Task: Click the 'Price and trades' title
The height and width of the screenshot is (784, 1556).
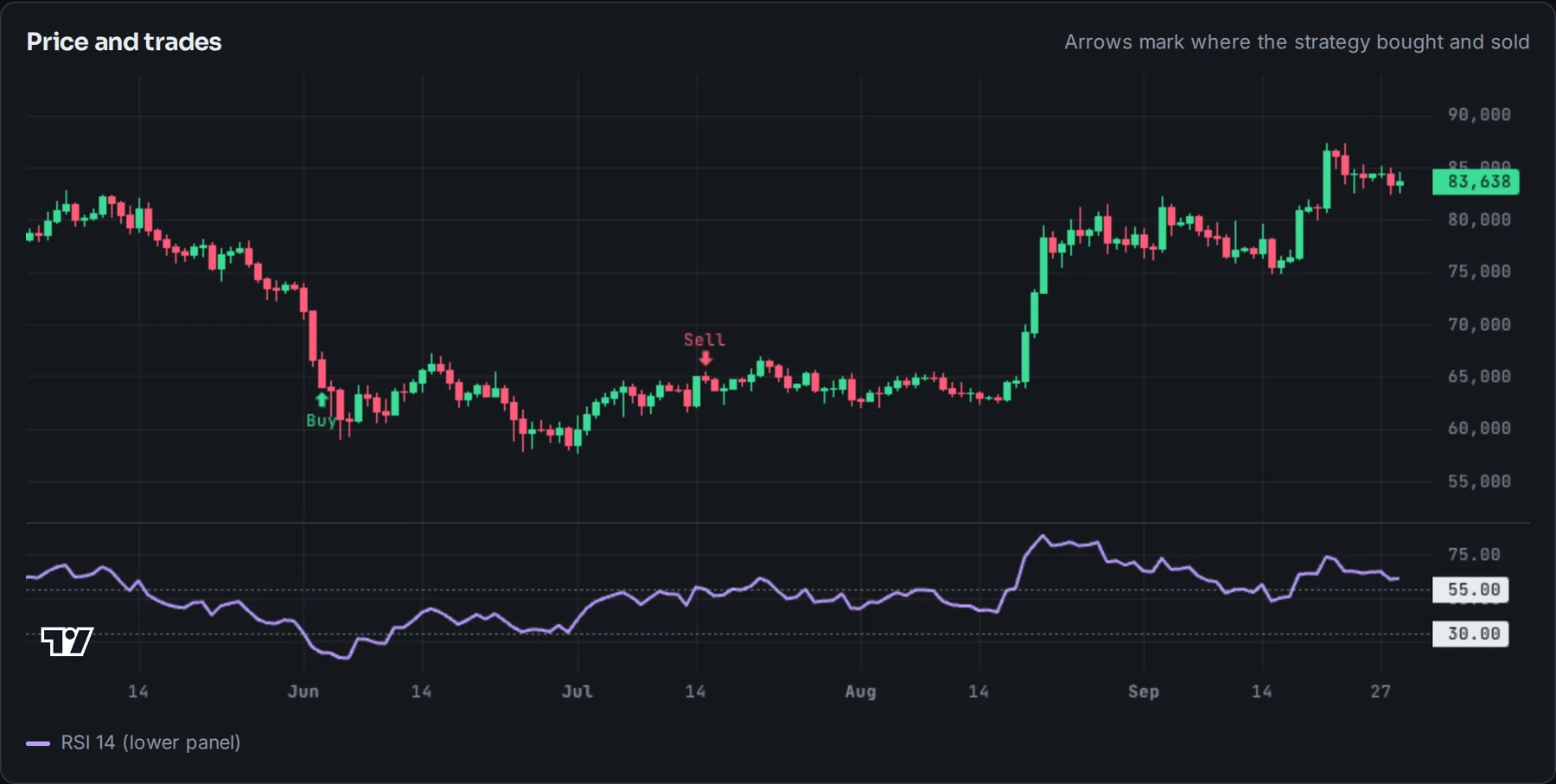Action: click(x=124, y=41)
